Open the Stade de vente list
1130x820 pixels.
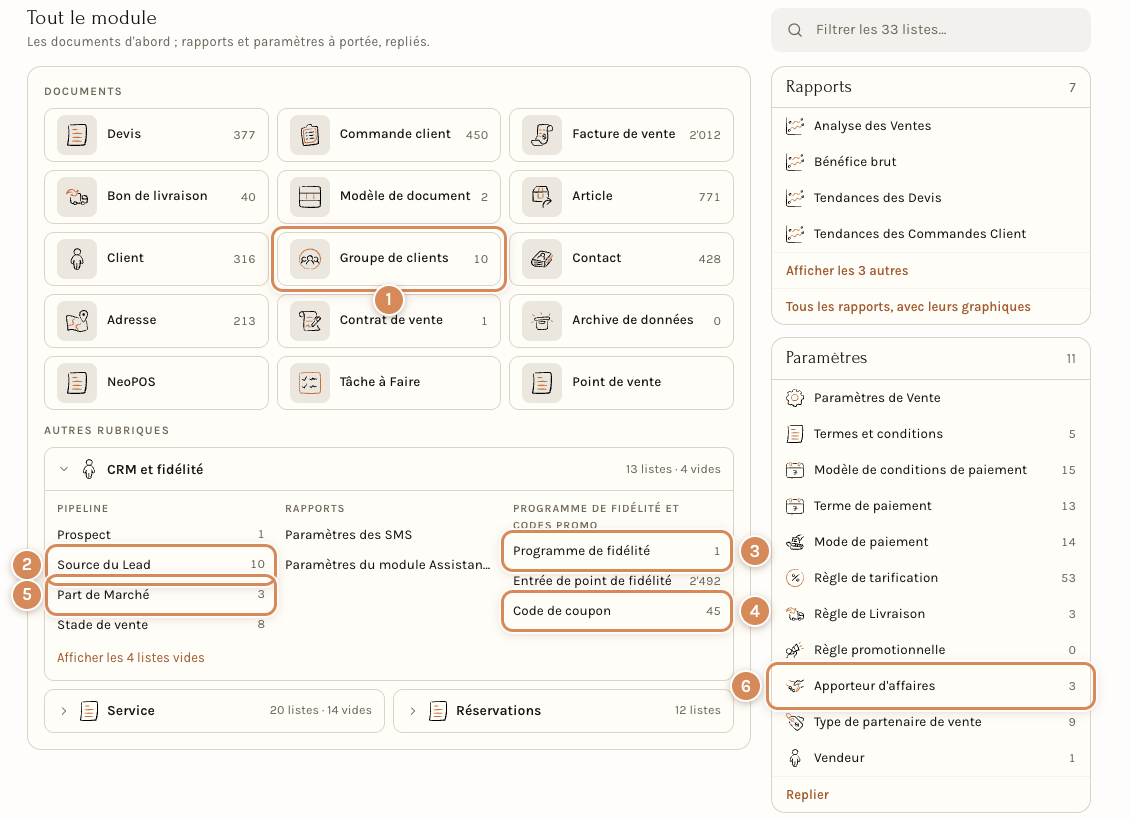161,625
